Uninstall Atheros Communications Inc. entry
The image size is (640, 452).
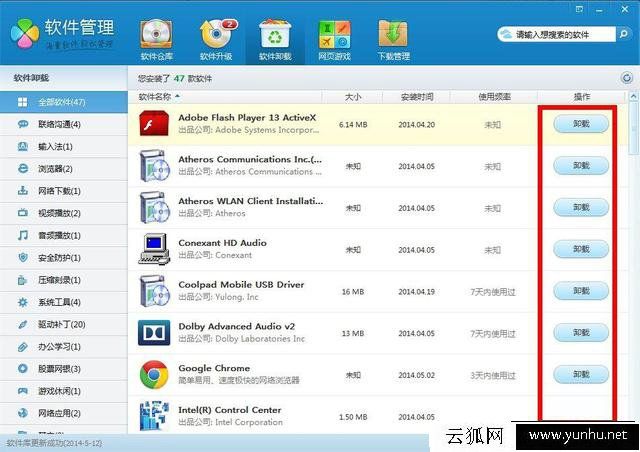(x=581, y=165)
